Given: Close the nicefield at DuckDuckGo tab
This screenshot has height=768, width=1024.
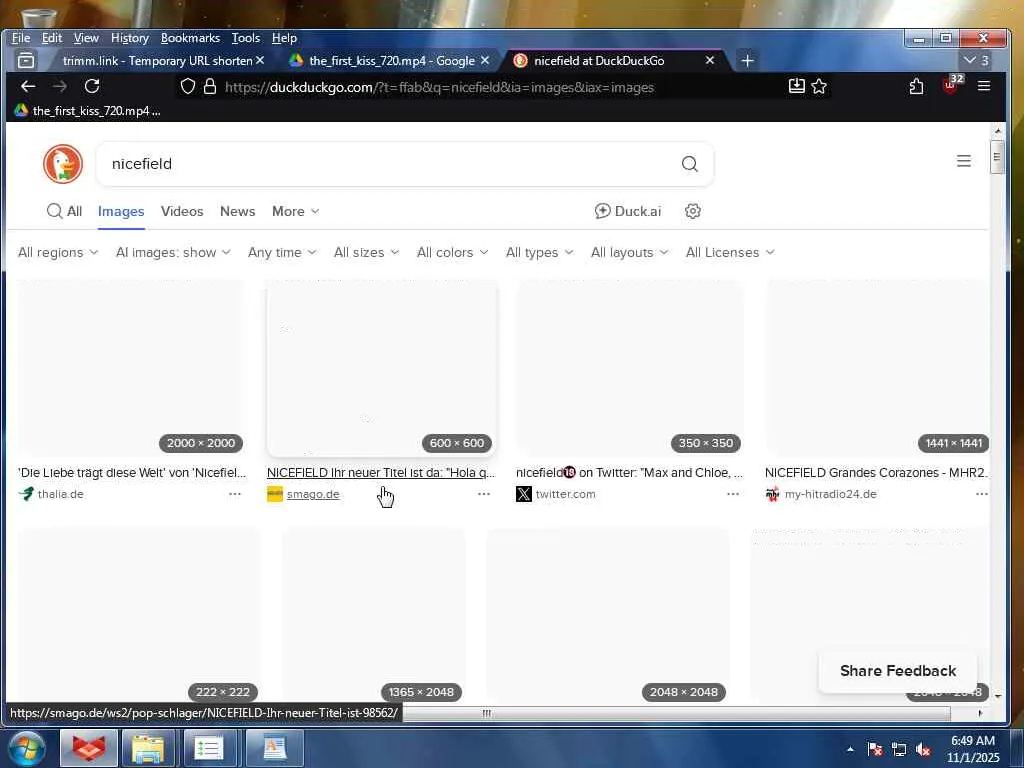Looking at the screenshot, I should [x=710, y=60].
